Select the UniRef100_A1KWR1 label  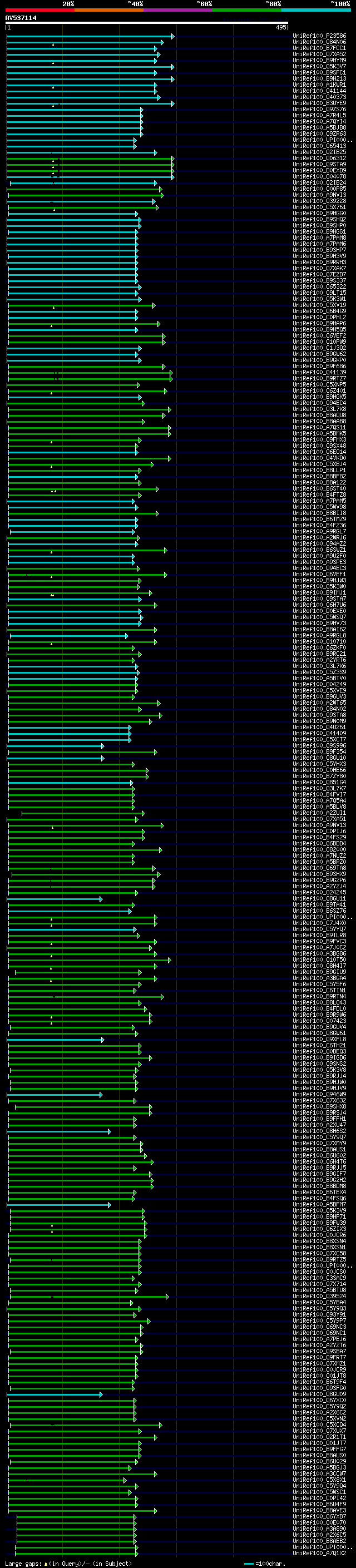319,85
